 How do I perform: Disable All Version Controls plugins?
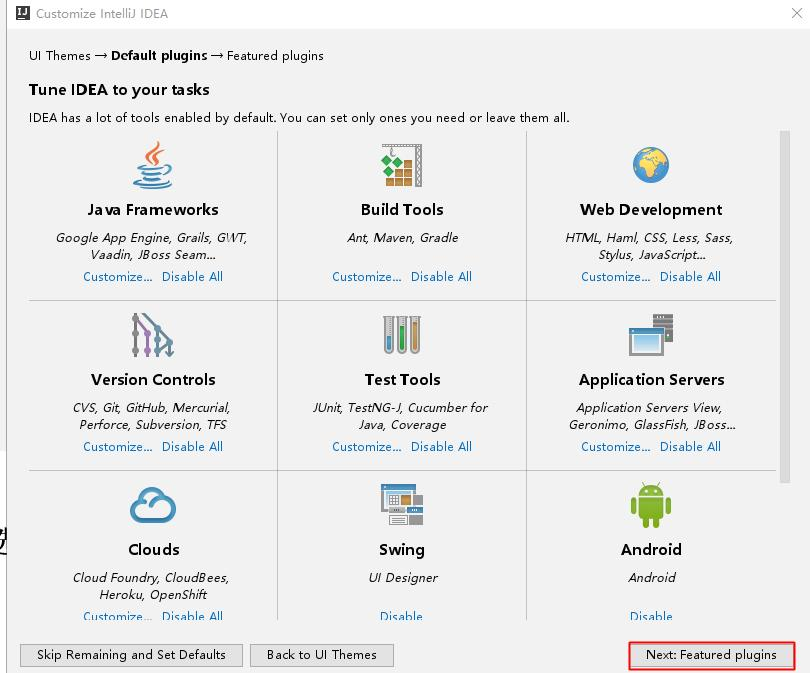[x=192, y=447]
